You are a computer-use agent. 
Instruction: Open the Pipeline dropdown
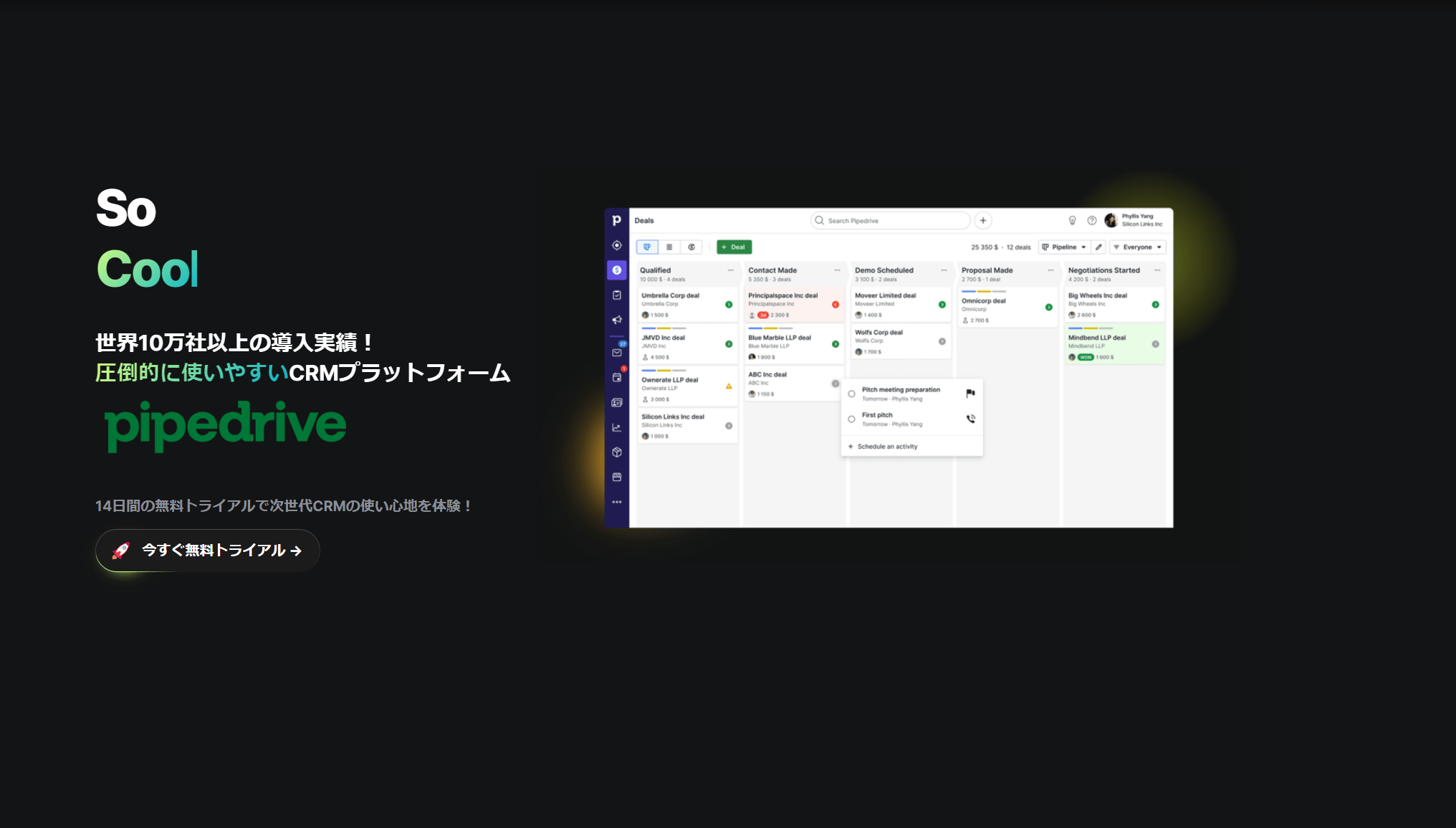[1064, 247]
